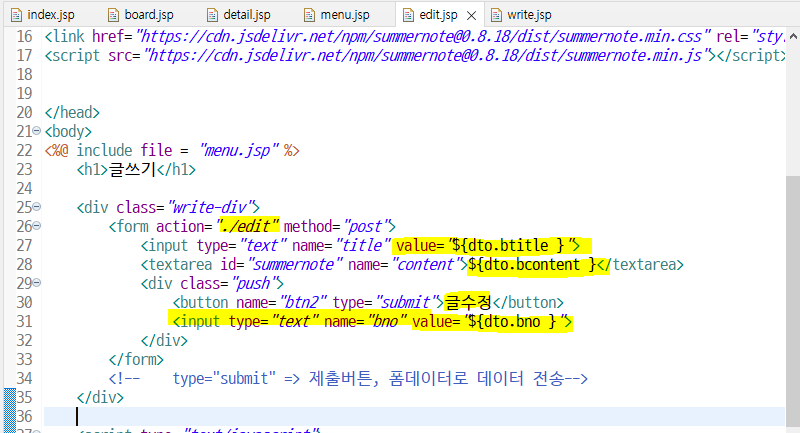Click the HTML comment on line 34
The image size is (800, 433).
click(x=348, y=378)
